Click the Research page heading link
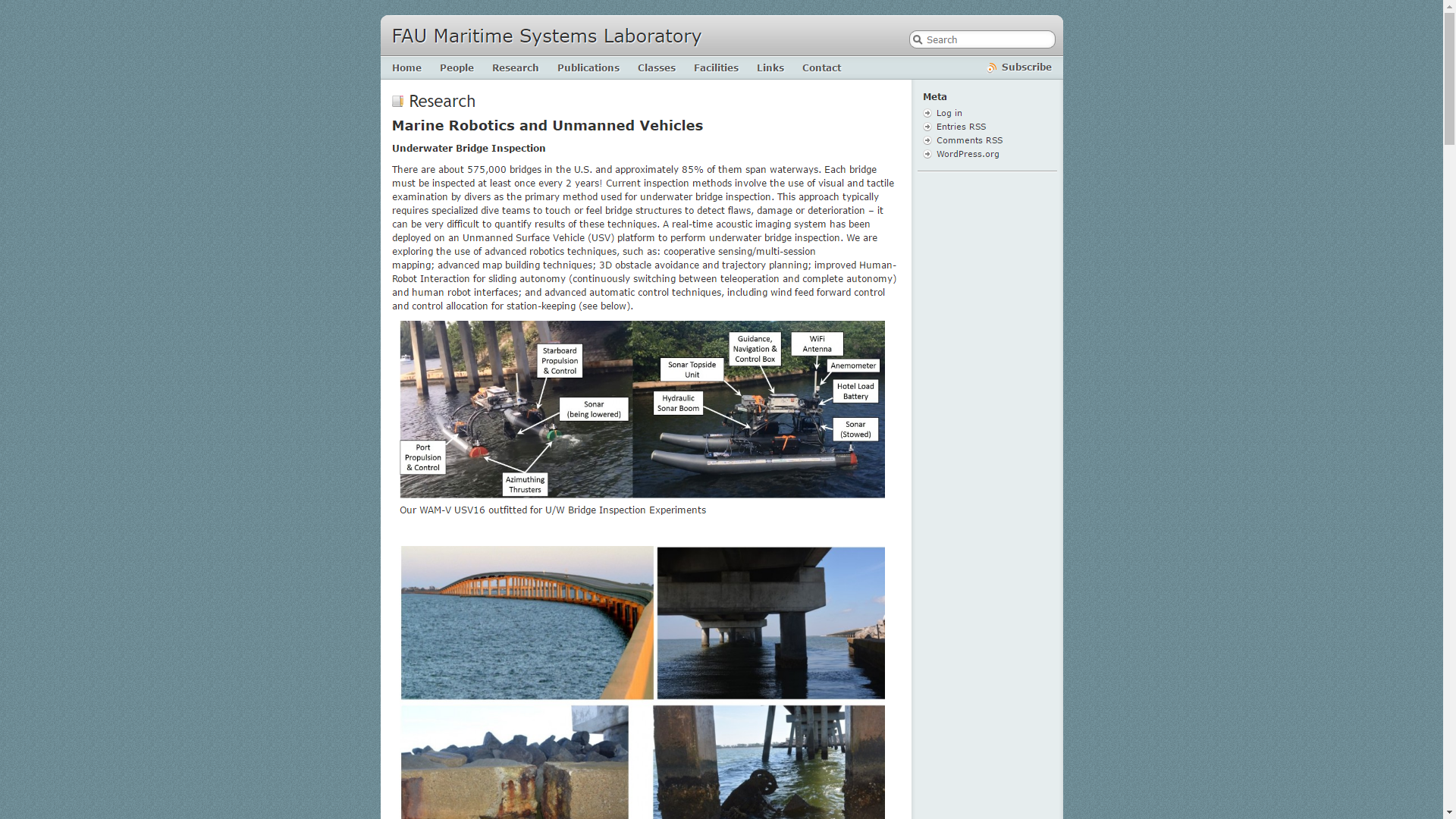The image size is (1456, 819). pyautogui.click(x=441, y=101)
